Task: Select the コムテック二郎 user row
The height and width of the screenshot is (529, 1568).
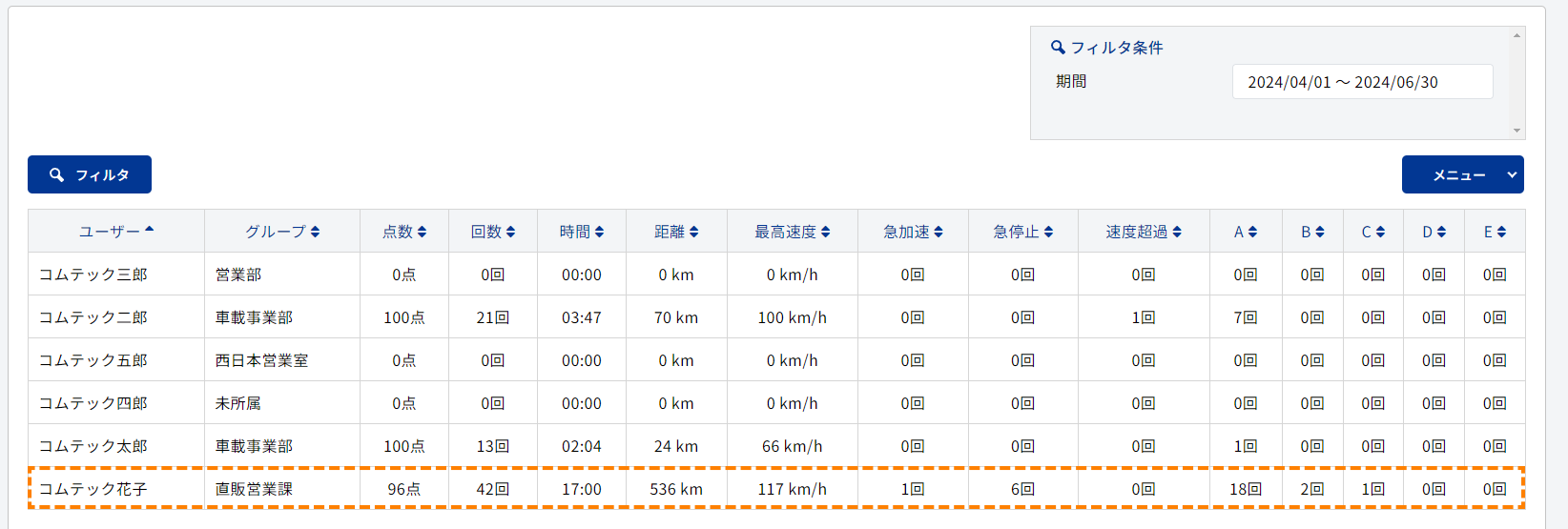Action: tap(776, 317)
